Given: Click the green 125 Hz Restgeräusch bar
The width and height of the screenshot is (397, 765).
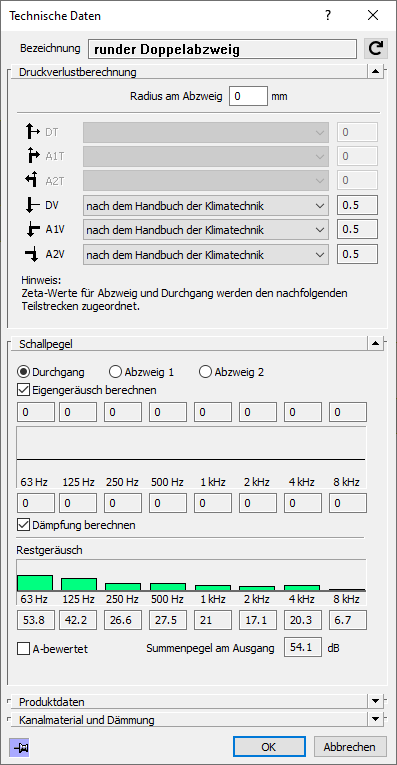Looking at the screenshot, I should 79,584.
